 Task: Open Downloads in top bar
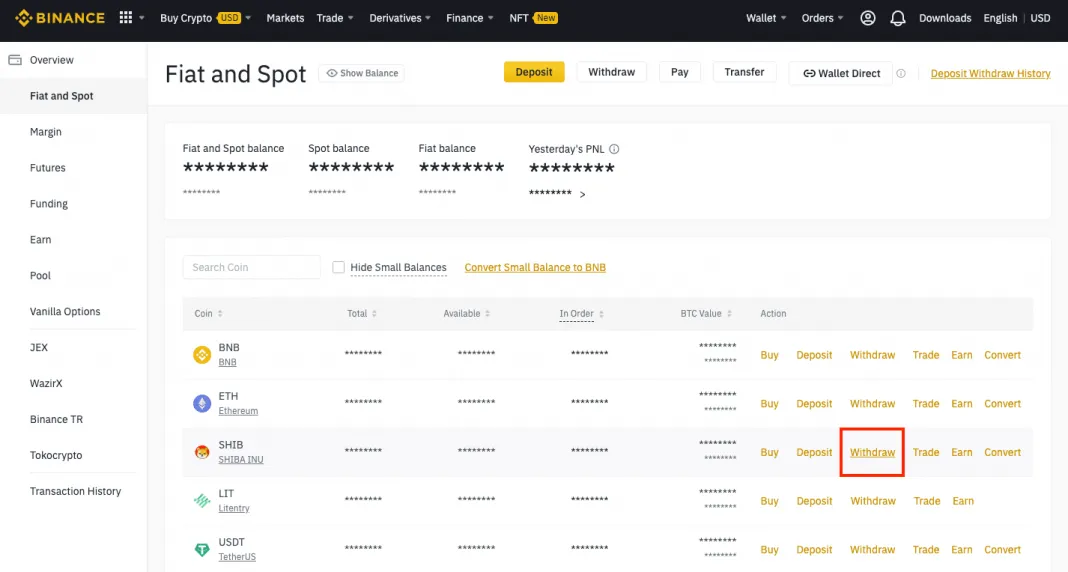tap(945, 18)
